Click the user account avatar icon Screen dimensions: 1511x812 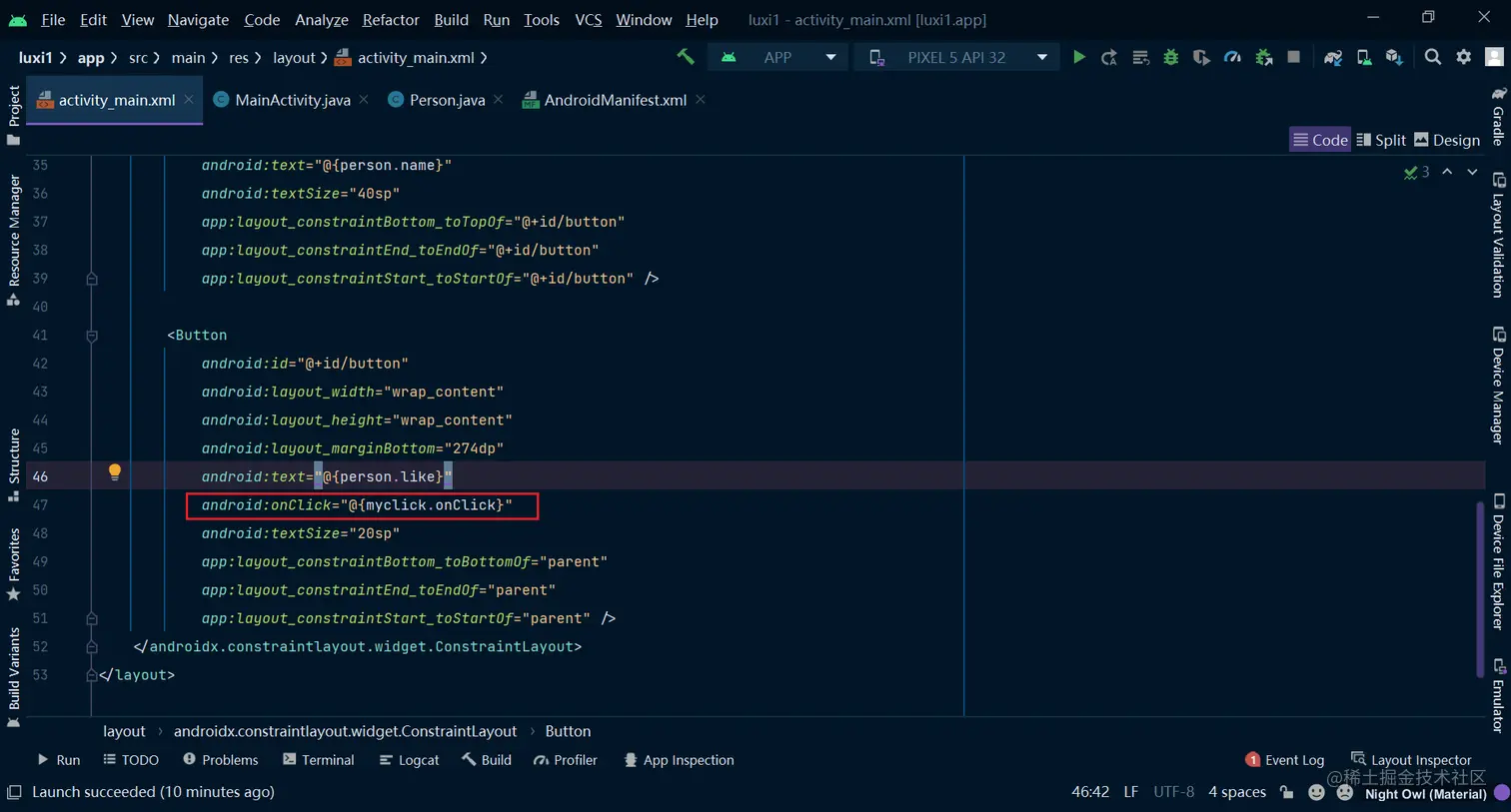(1495, 57)
